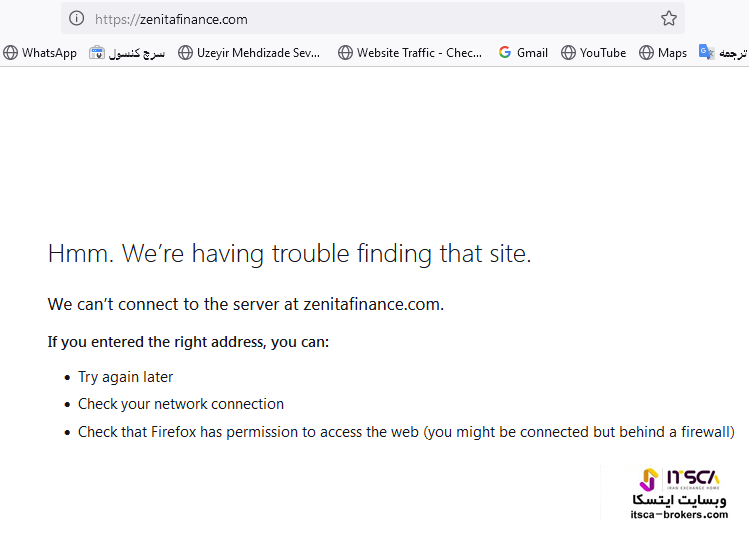The width and height of the screenshot is (749, 533).
Task: Open the Uzeyir Mehdizade bookmark
Action: pos(258,52)
